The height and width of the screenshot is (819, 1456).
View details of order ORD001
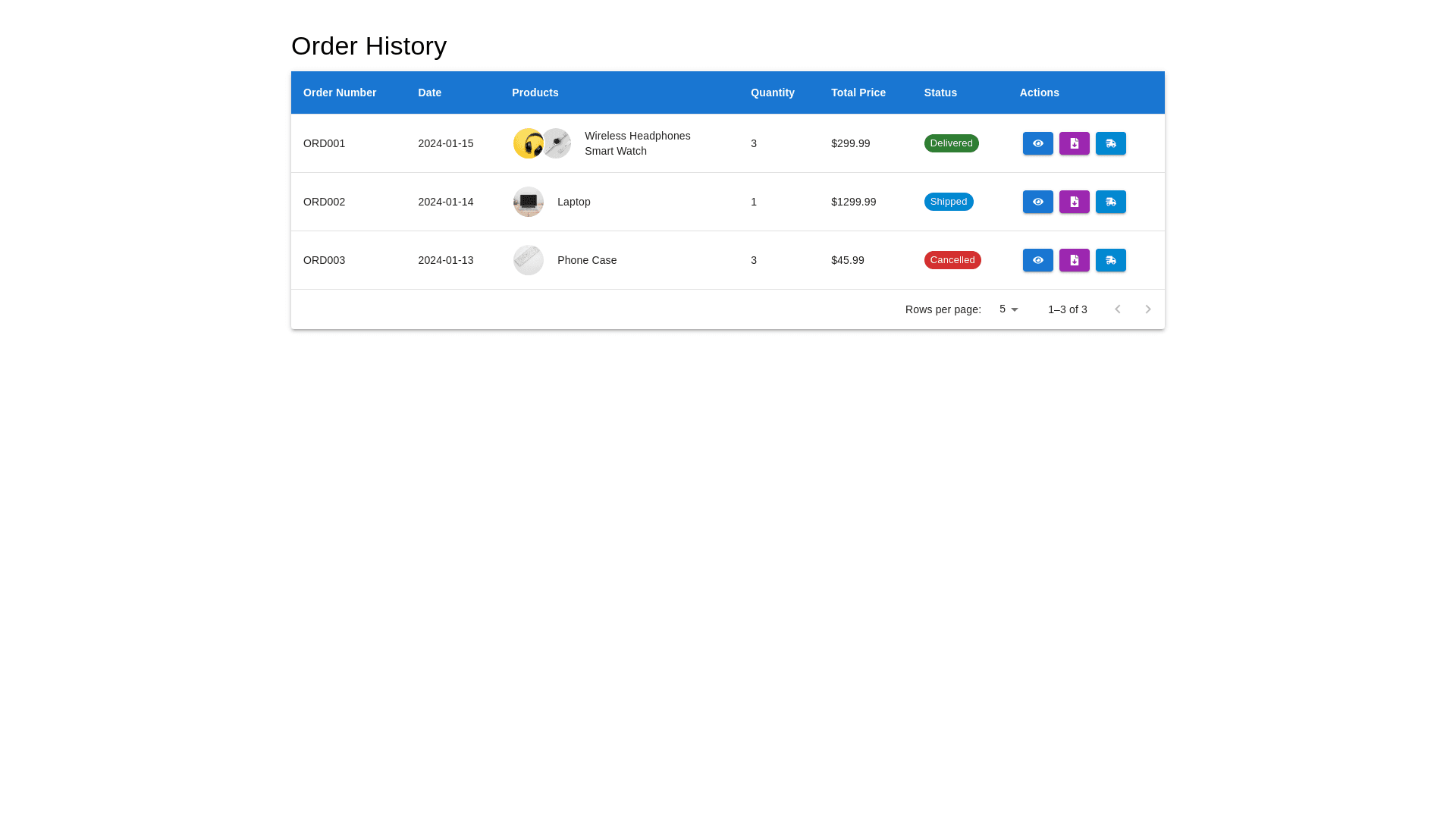click(x=1037, y=143)
